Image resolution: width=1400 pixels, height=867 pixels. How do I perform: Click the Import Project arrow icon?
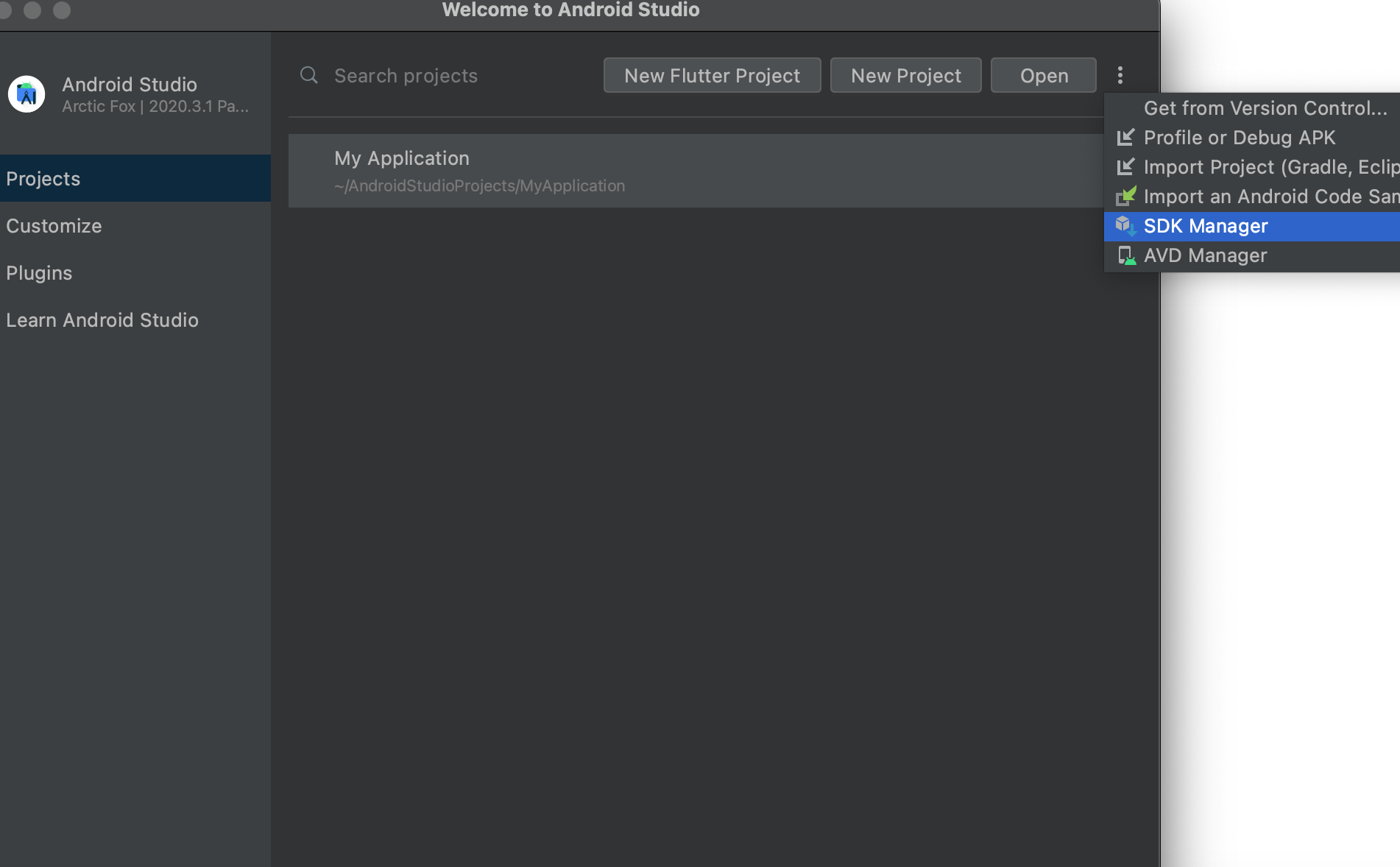pos(1125,167)
